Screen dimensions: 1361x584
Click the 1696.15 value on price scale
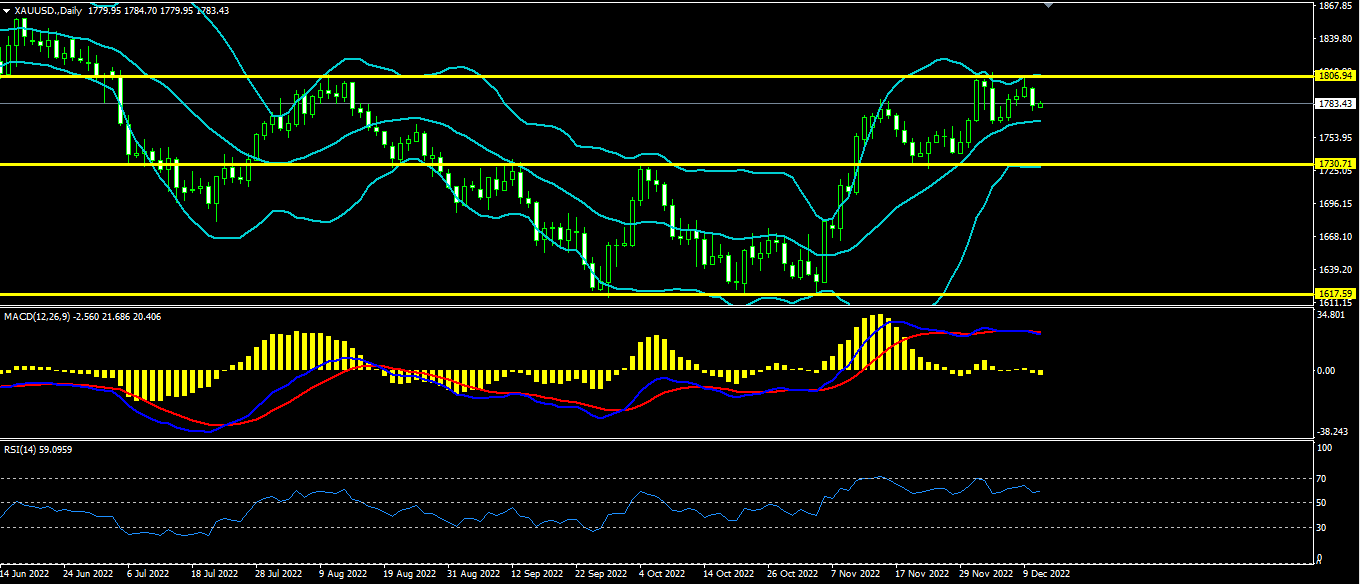click(x=1334, y=204)
